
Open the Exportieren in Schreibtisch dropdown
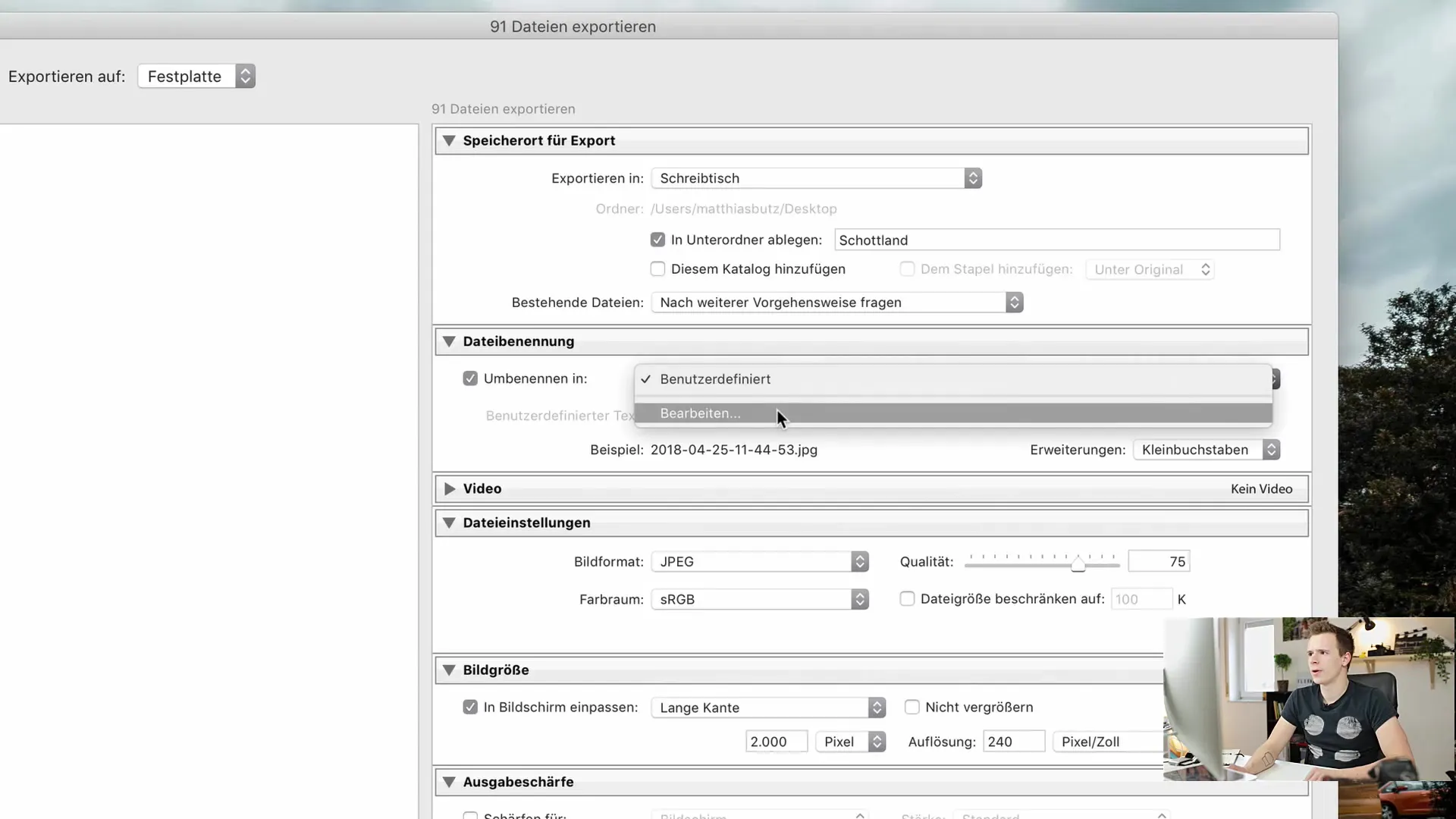click(x=817, y=178)
